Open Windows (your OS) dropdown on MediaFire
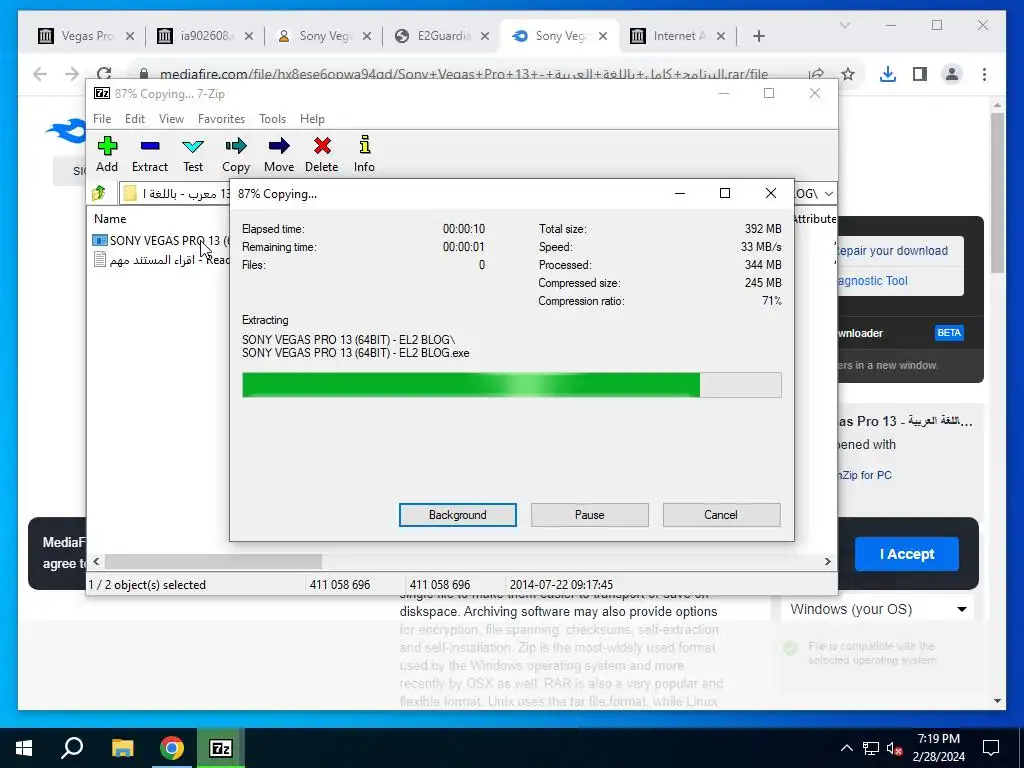Viewport: 1024px width, 768px height. pos(876,609)
